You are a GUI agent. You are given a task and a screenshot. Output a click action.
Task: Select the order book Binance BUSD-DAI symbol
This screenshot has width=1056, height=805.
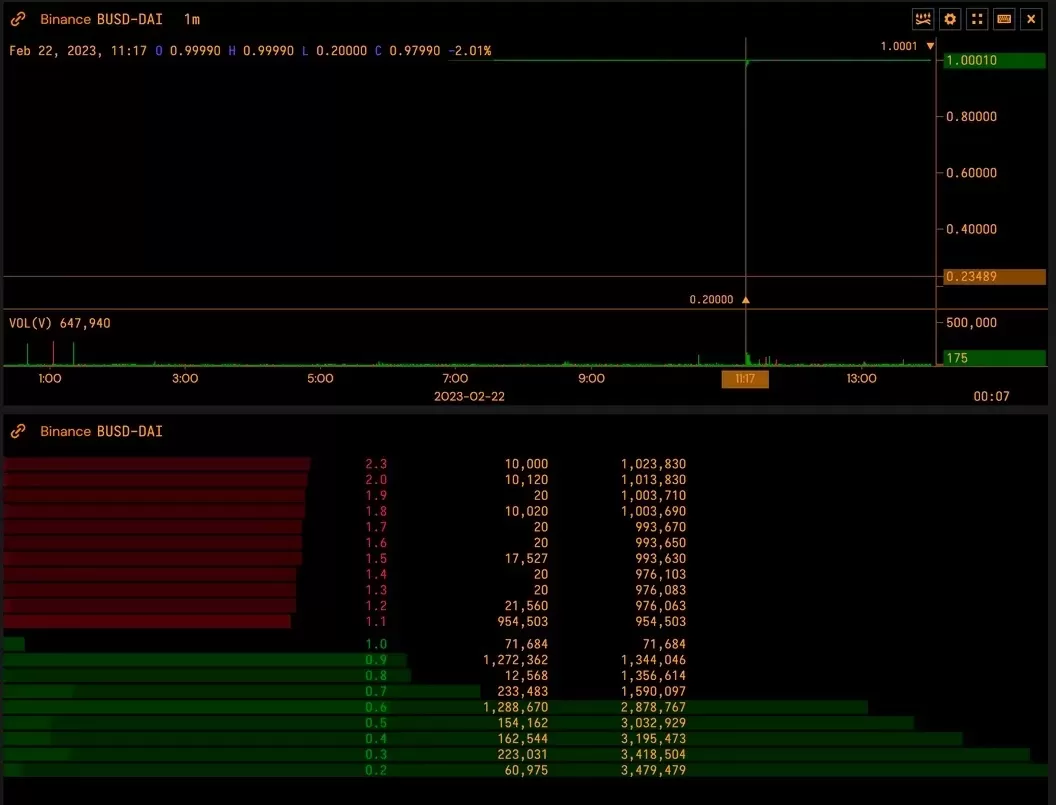click(x=101, y=431)
